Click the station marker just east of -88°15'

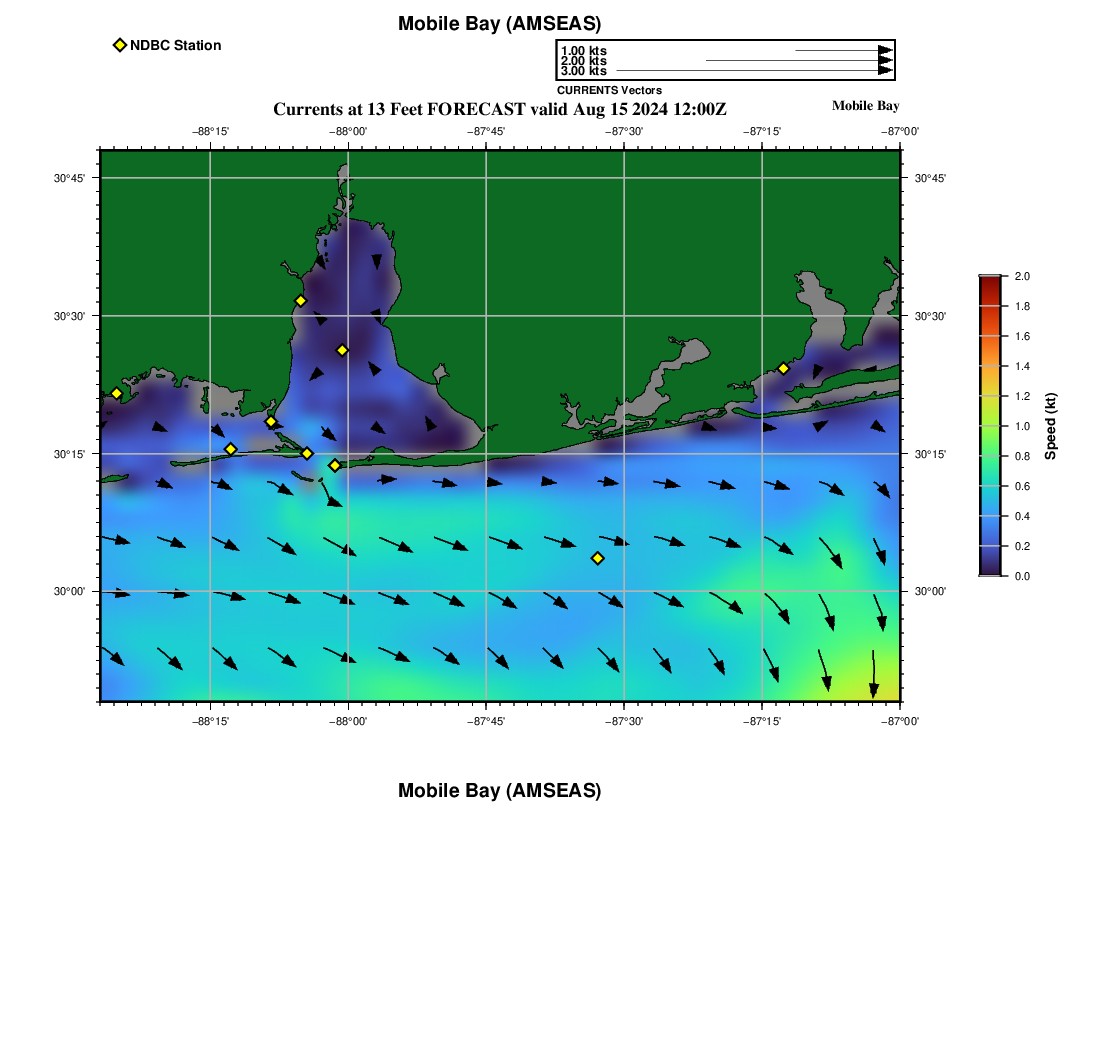click(x=230, y=449)
